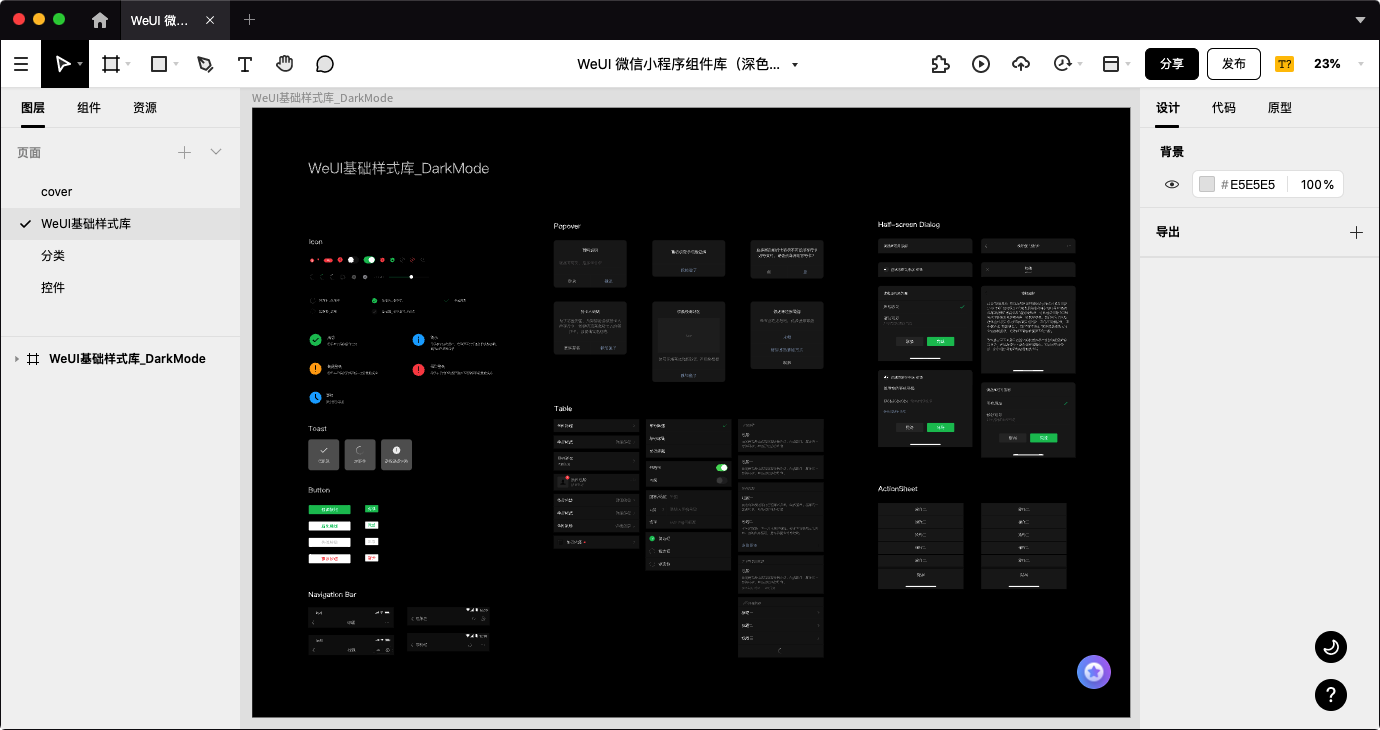Toggle dark mode moon button
Viewport: 1380px width, 730px height.
pyautogui.click(x=1330, y=647)
